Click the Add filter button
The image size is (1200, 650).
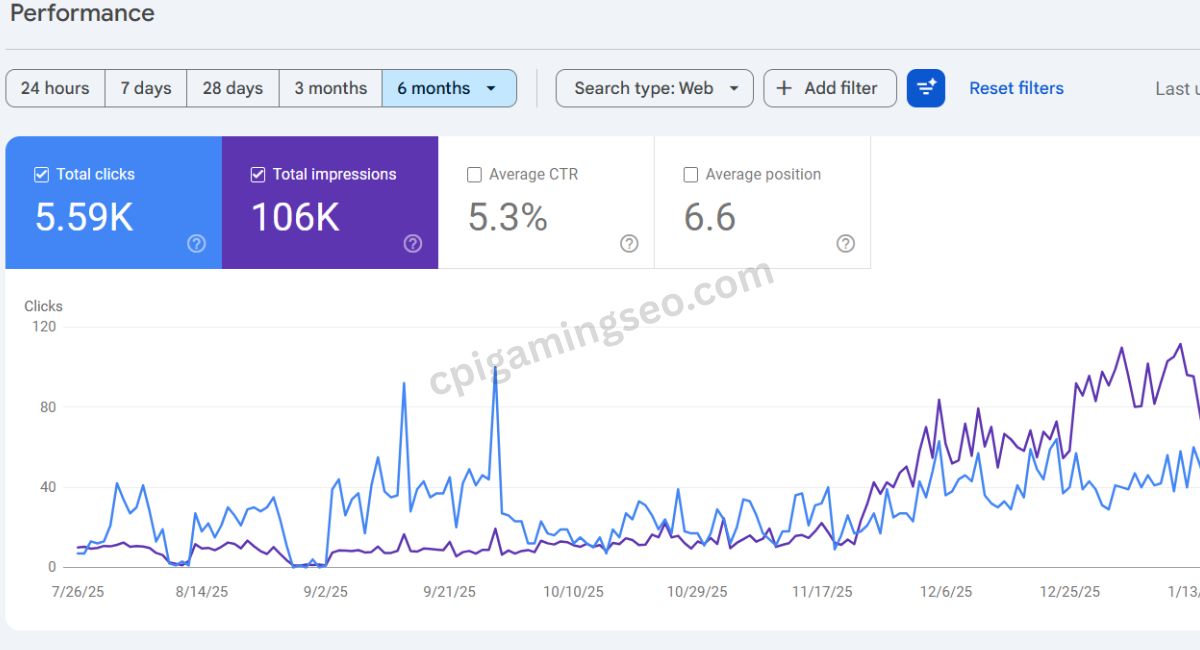829,88
